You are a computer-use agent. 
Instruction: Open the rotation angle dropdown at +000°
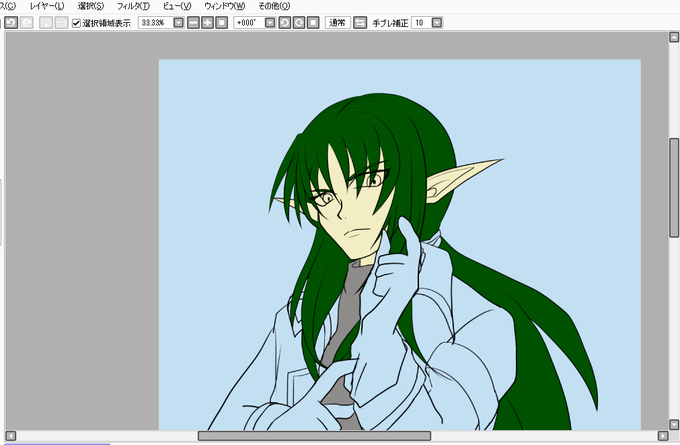click(x=270, y=23)
